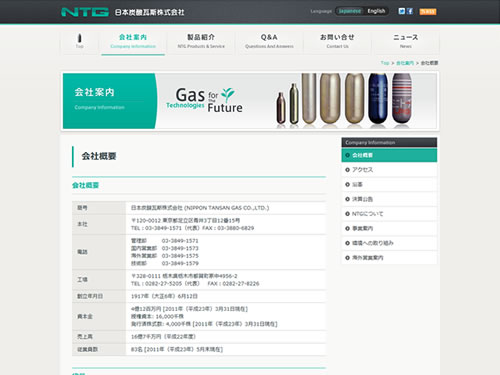The image size is (500, 375).
Task: Click the gas cylinders banner image
Action: tap(344, 101)
